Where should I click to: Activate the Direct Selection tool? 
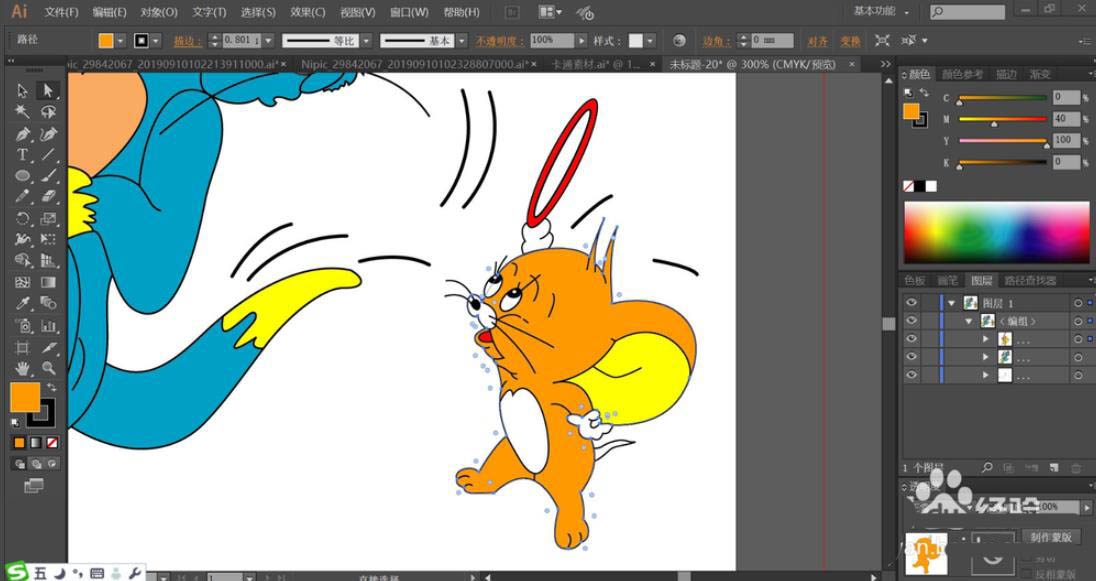pos(48,90)
